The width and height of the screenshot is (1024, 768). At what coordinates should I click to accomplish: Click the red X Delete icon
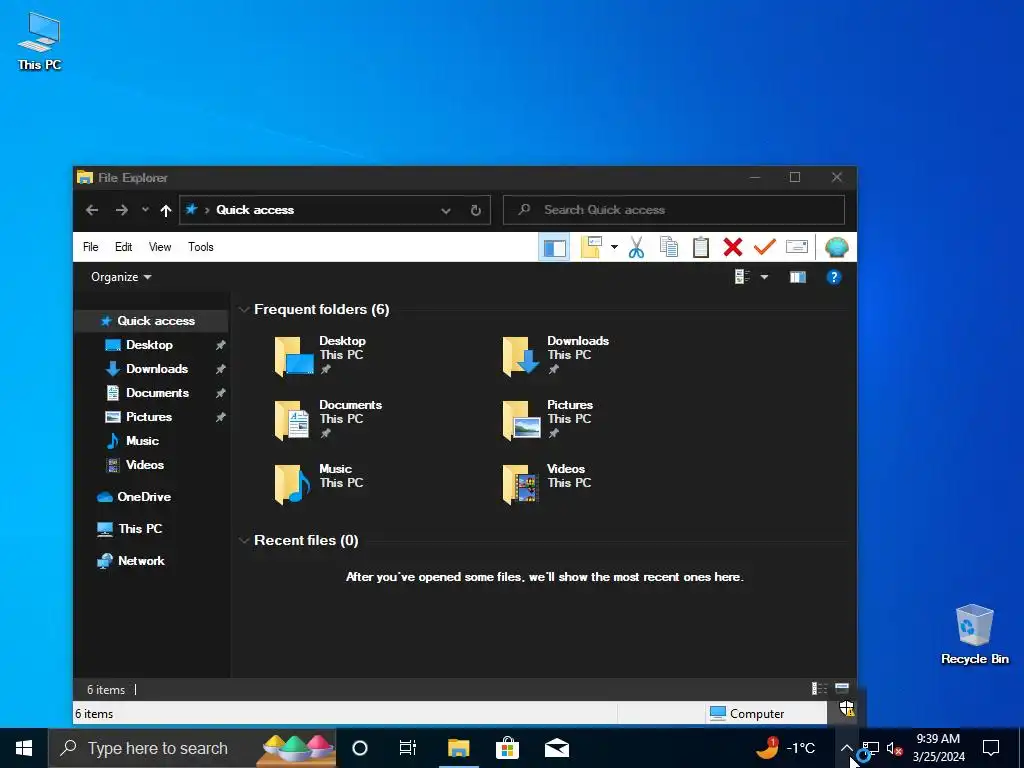click(733, 247)
